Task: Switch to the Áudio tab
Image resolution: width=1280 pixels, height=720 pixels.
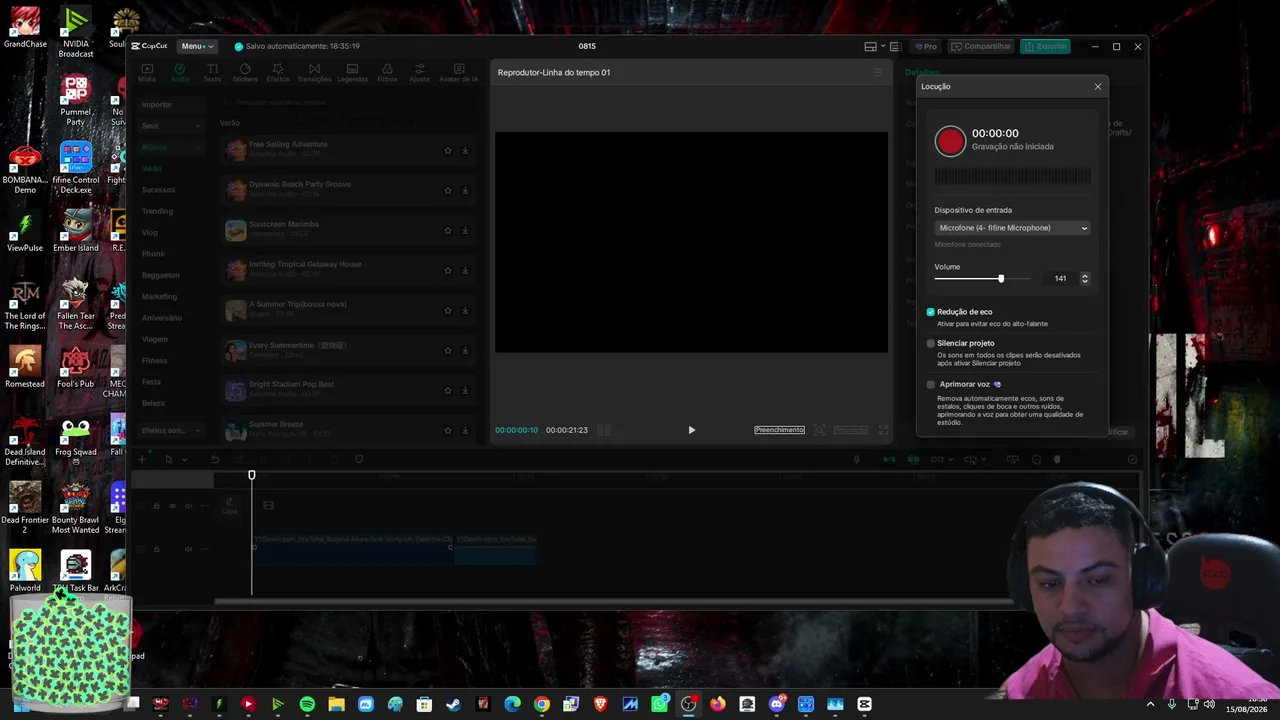Action: click(x=180, y=72)
